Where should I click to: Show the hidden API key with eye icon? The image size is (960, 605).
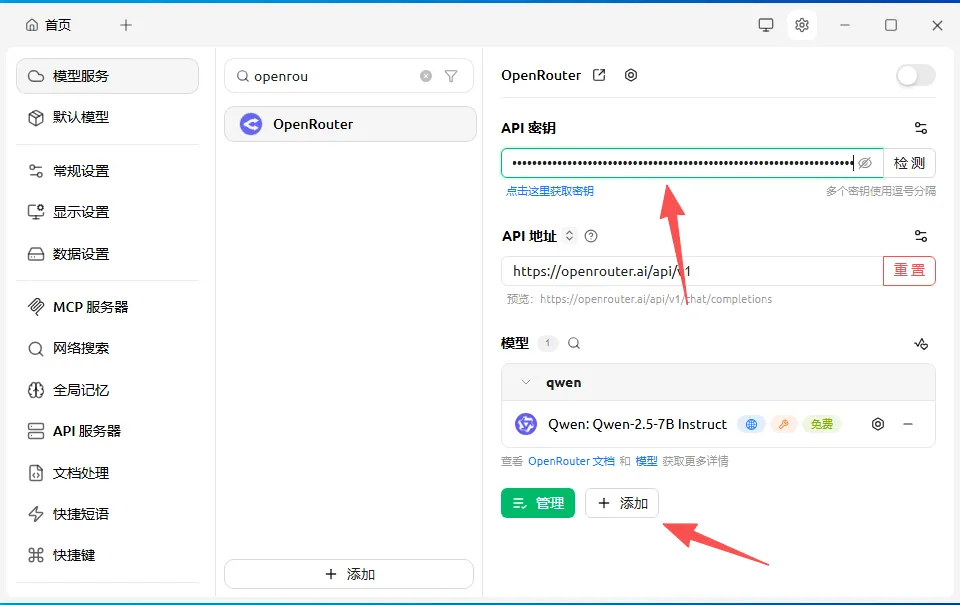click(x=864, y=163)
